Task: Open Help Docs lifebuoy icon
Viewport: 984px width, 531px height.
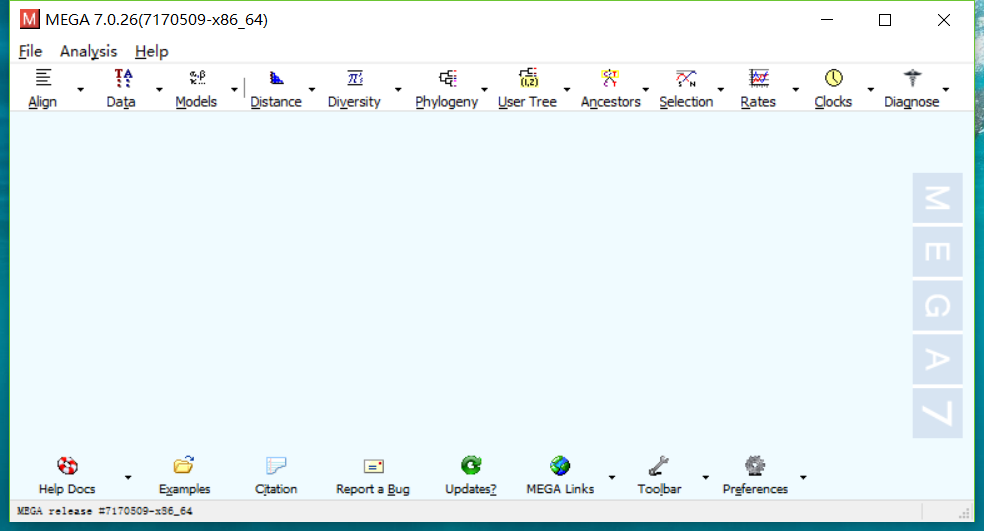Action: (67, 466)
